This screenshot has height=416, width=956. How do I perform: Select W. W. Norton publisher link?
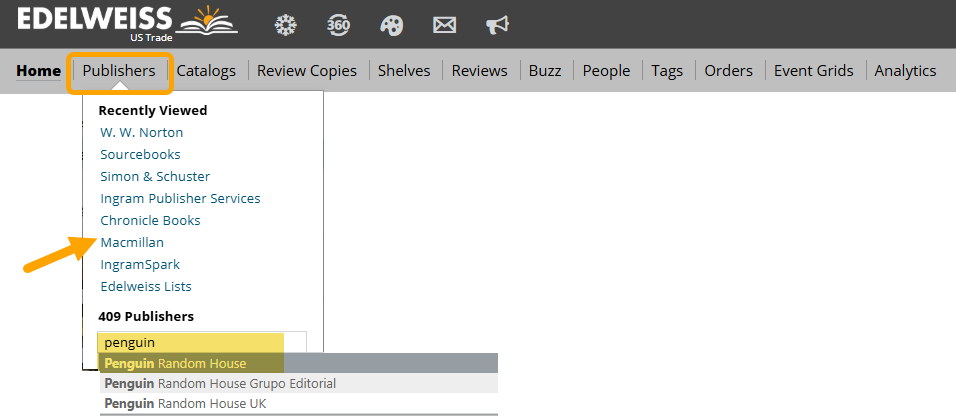[141, 133]
